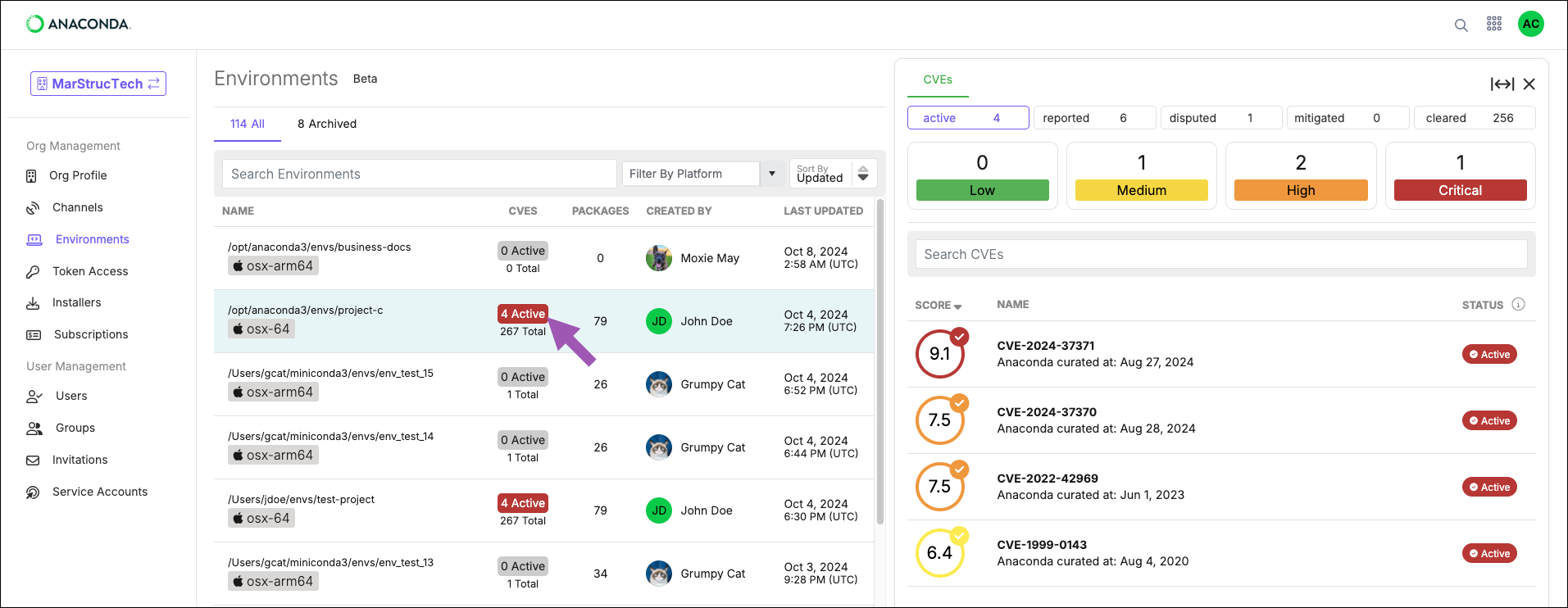Open CVE-2024-37370 entry
Viewport: 1568px width, 608px height.
[1221, 420]
